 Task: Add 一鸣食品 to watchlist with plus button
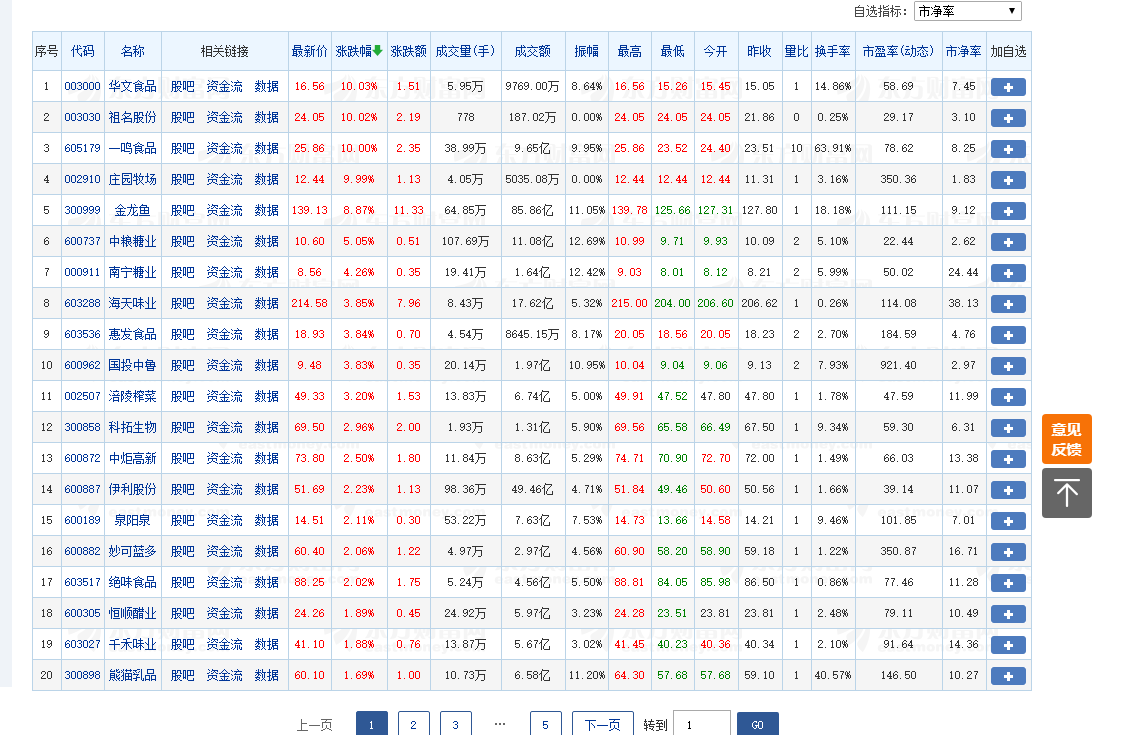pyautogui.click(x=1008, y=149)
